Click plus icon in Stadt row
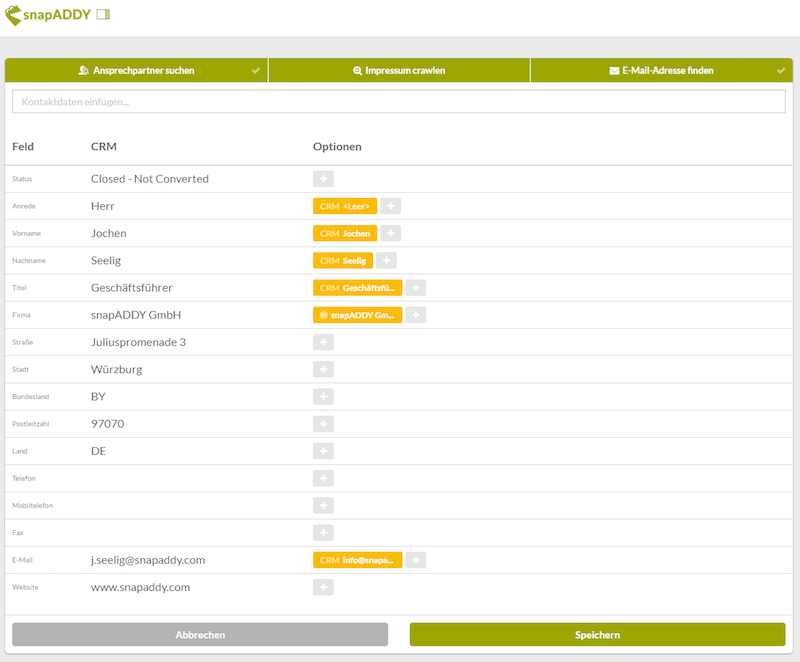Viewport: 800px width, 662px height. point(323,369)
